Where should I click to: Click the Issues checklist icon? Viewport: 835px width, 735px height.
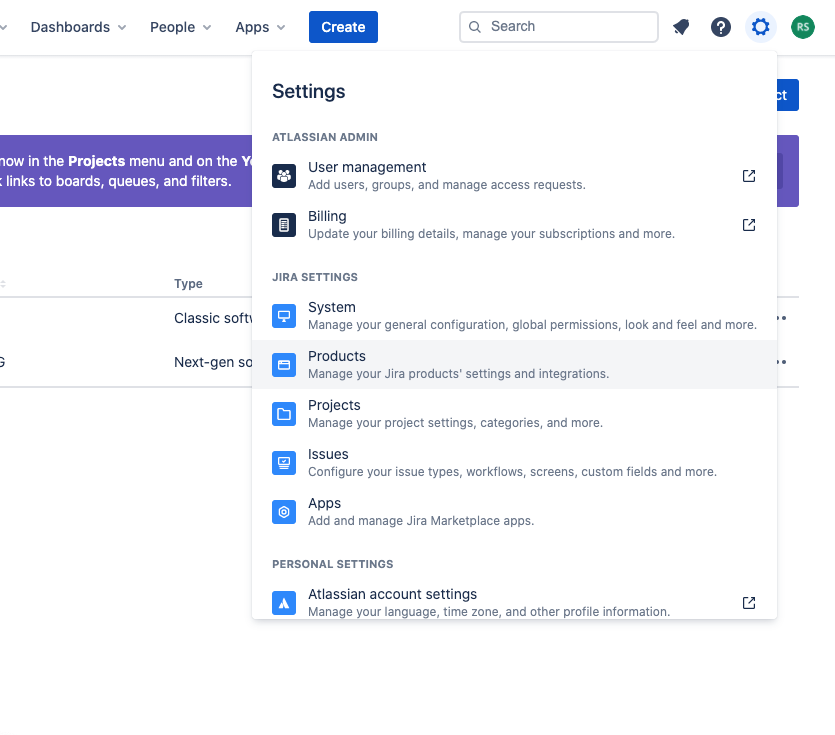(x=284, y=463)
